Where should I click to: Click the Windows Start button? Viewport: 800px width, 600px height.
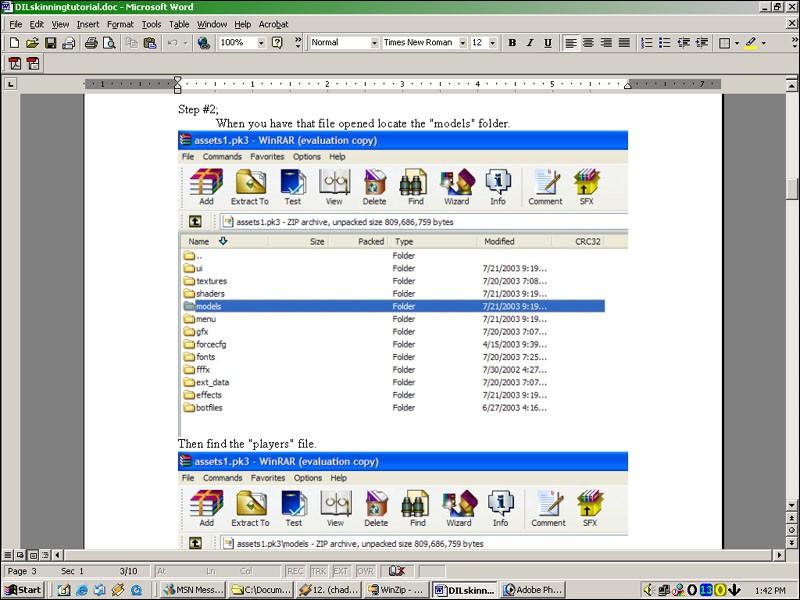pos(22,590)
